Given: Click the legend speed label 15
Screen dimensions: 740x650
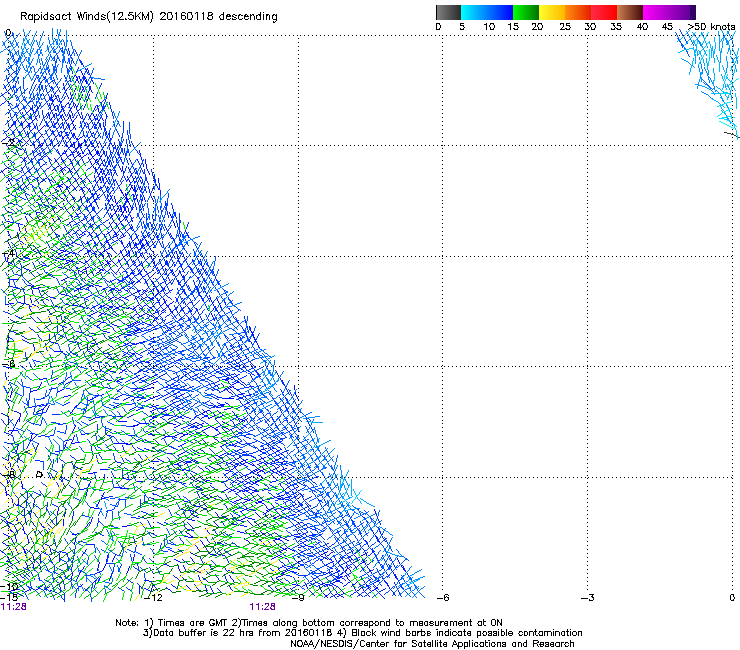Looking at the screenshot, I should 513,27.
